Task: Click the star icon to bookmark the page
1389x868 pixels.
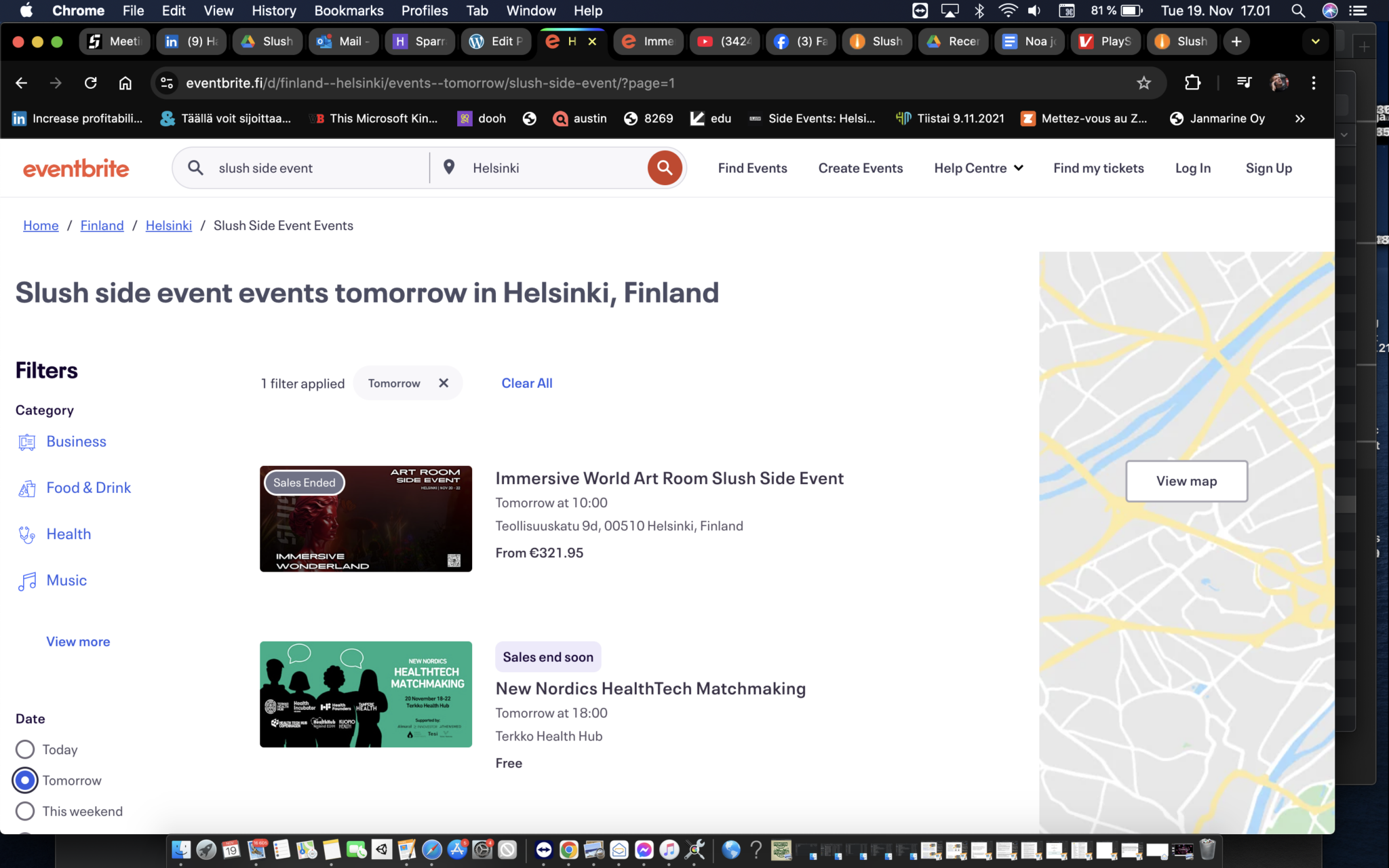Action: [1144, 83]
